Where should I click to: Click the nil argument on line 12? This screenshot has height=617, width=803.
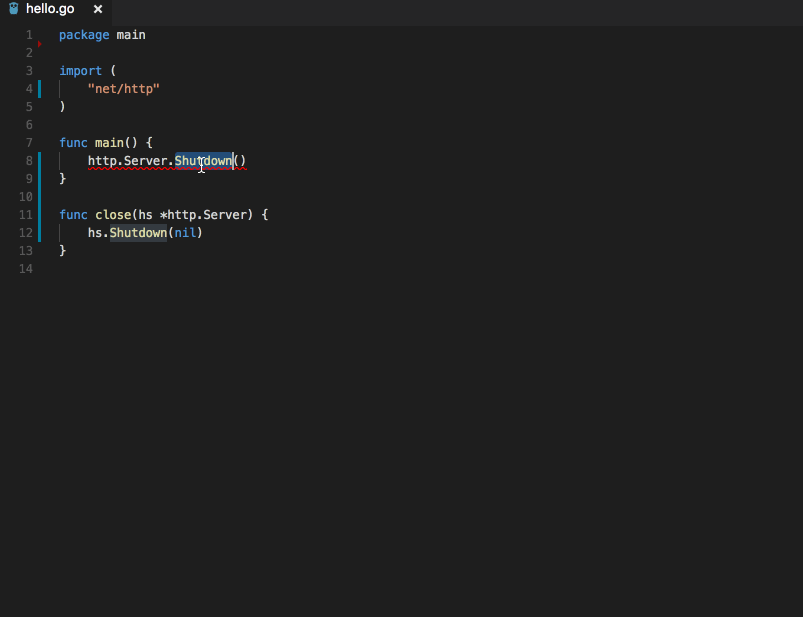tap(185, 232)
